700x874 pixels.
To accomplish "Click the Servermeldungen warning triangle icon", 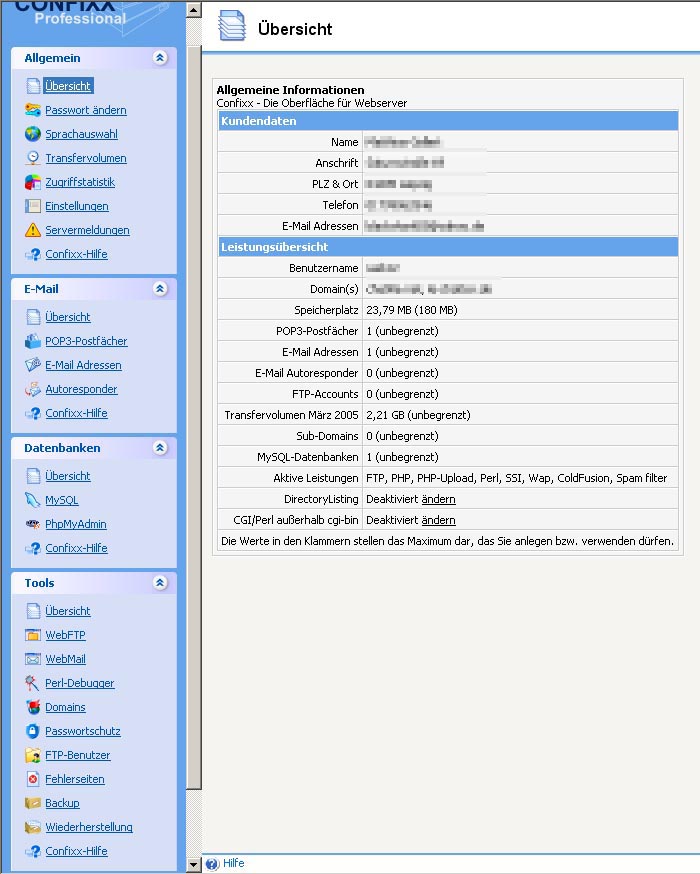I will click(x=33, y=230).
